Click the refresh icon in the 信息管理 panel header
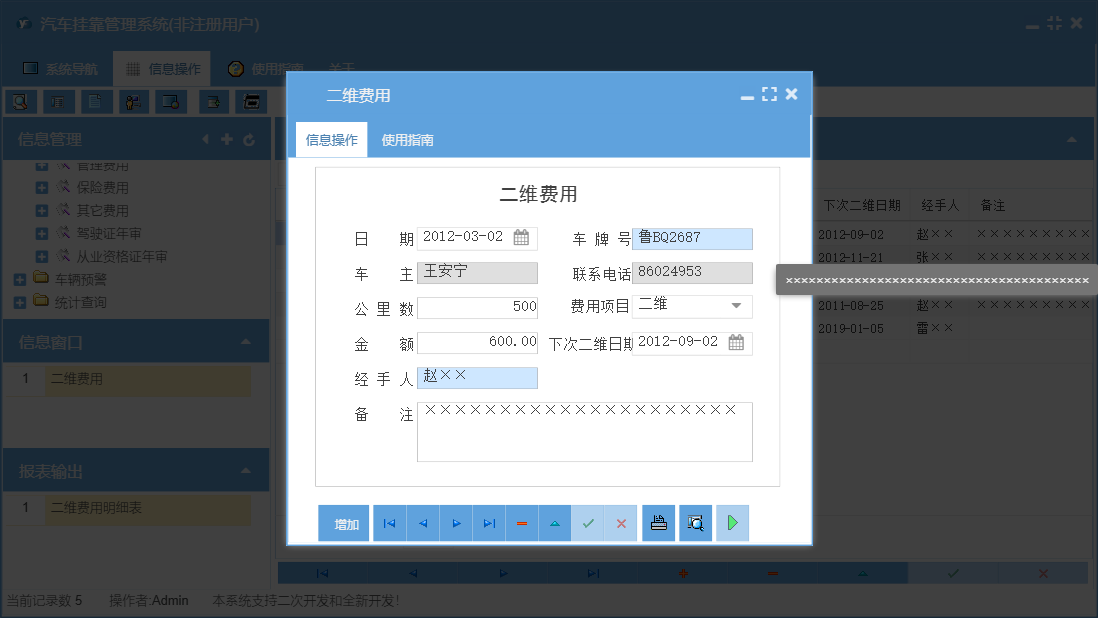 248,139
